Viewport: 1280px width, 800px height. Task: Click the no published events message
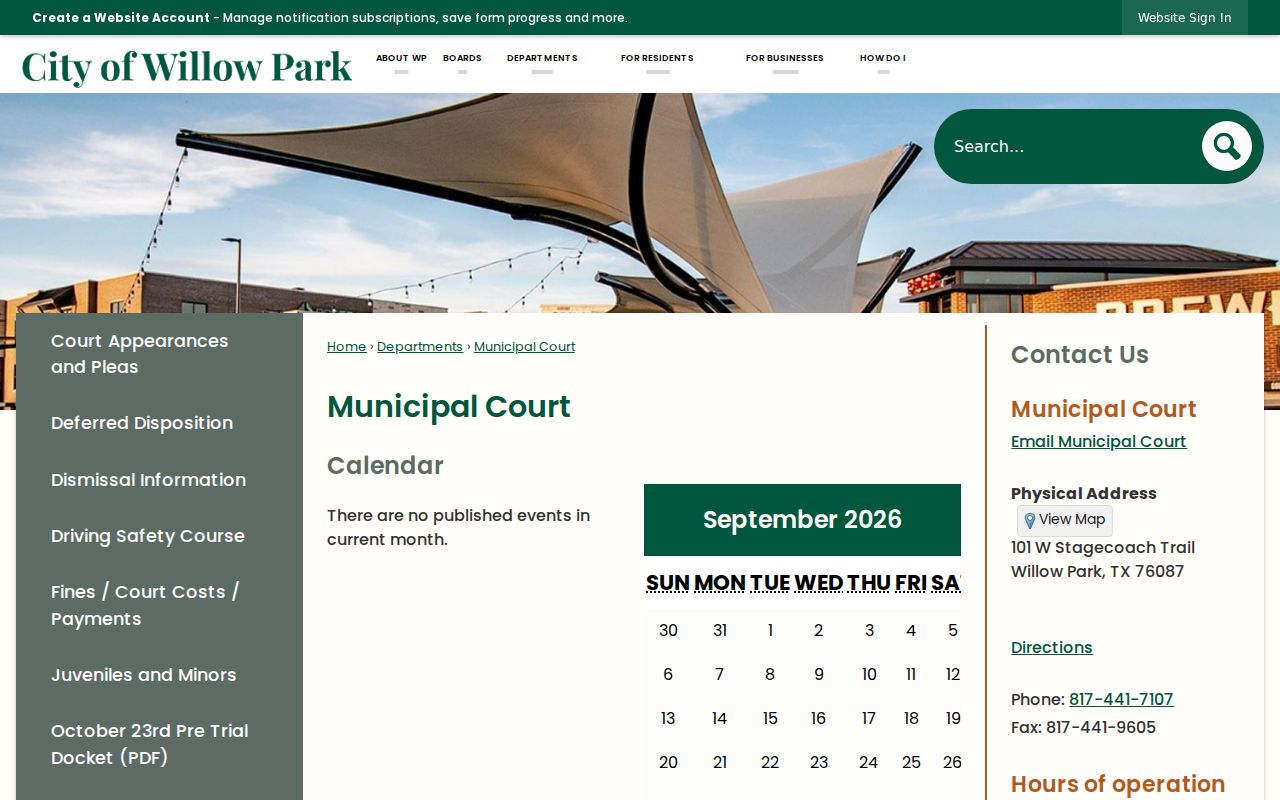coord(459,528)
